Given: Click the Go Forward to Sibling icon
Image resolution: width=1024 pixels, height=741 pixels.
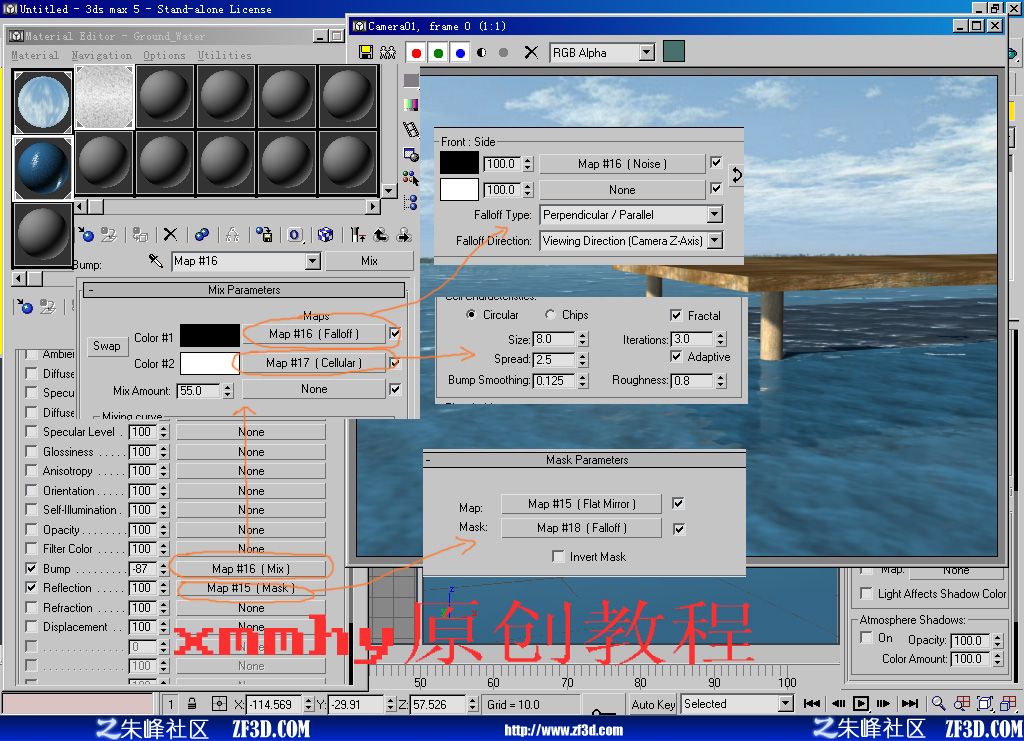Looking at the screenshot, I should (404, 234).
